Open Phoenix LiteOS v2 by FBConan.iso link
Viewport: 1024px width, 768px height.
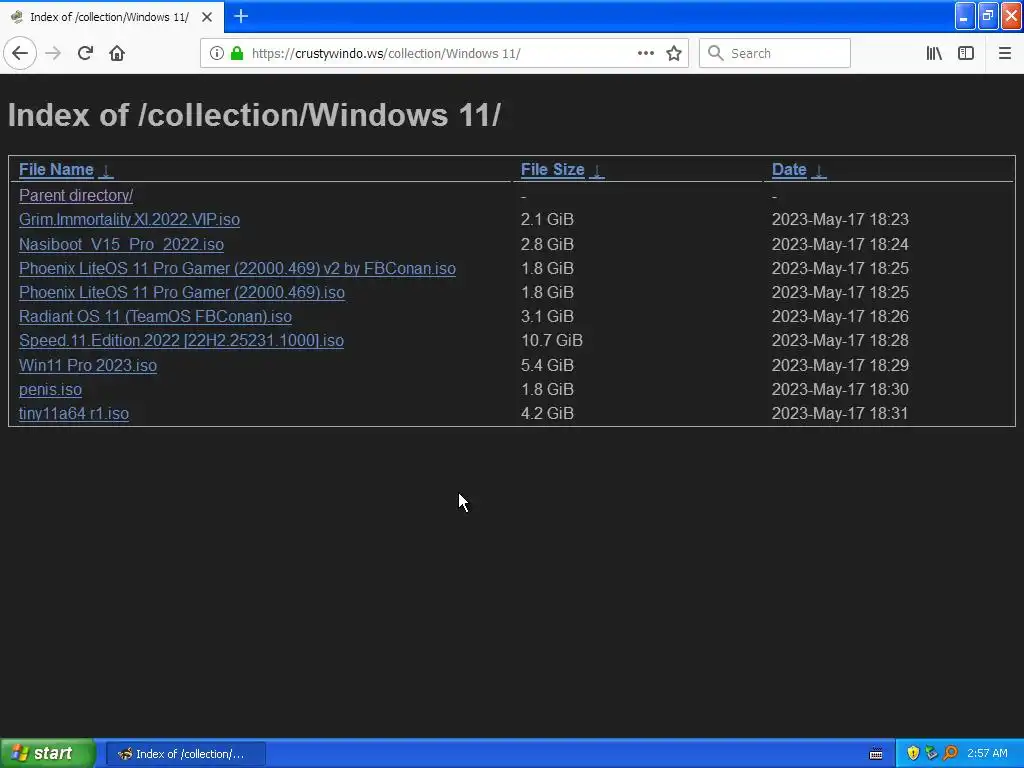[237, 268]
